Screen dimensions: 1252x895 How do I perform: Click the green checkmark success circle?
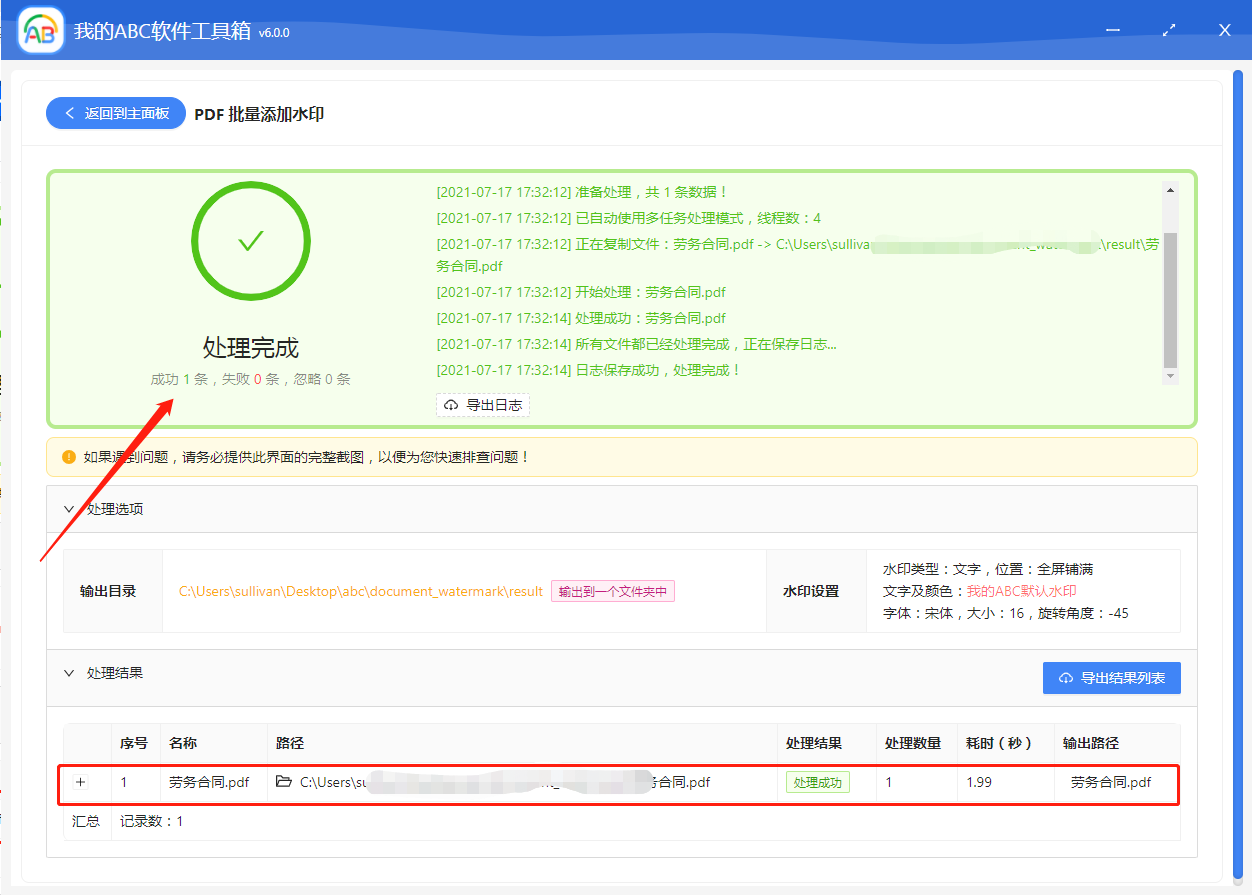250,240
